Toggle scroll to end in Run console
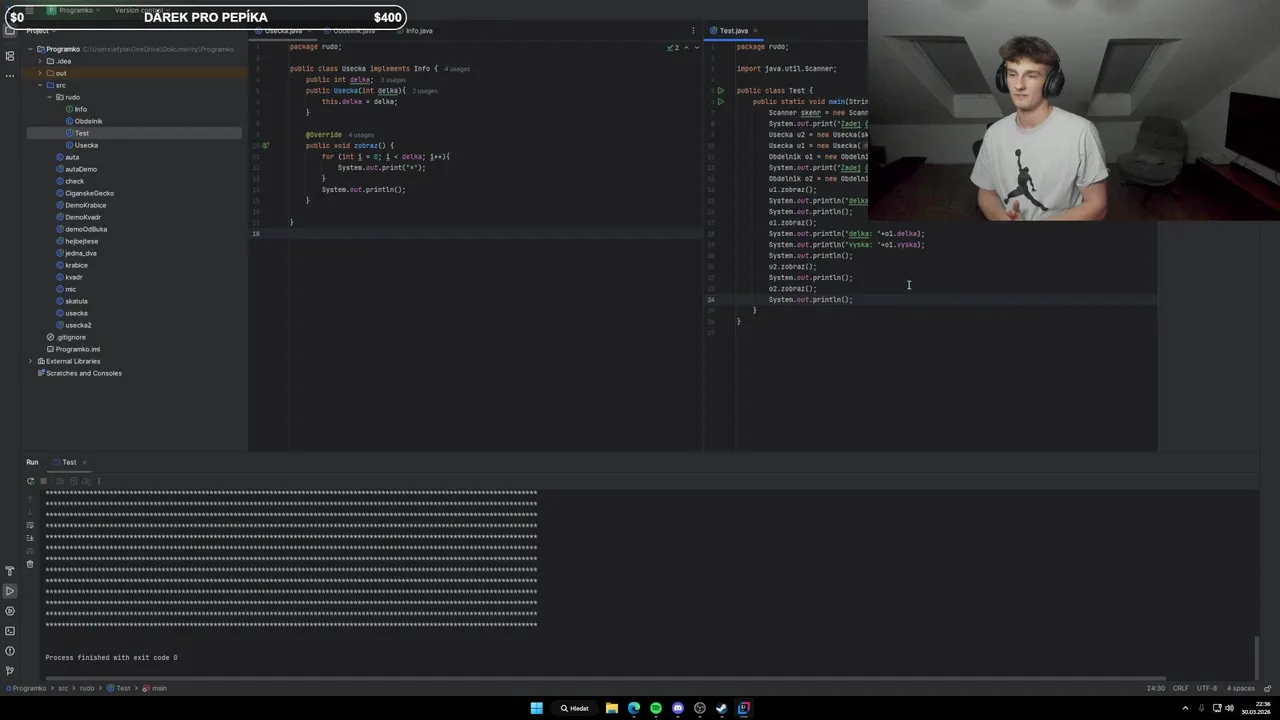 point(30,538)
